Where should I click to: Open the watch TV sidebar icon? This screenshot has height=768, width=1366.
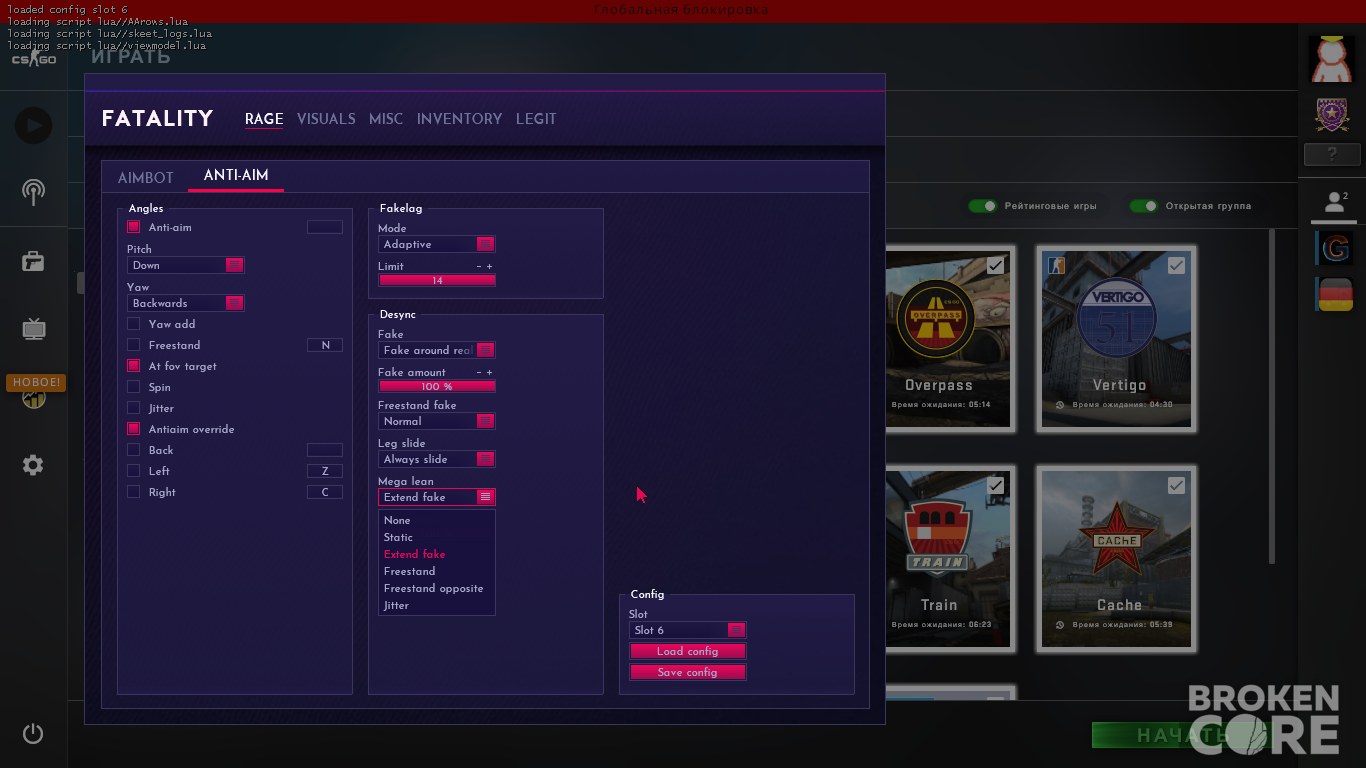coord(33,328)
